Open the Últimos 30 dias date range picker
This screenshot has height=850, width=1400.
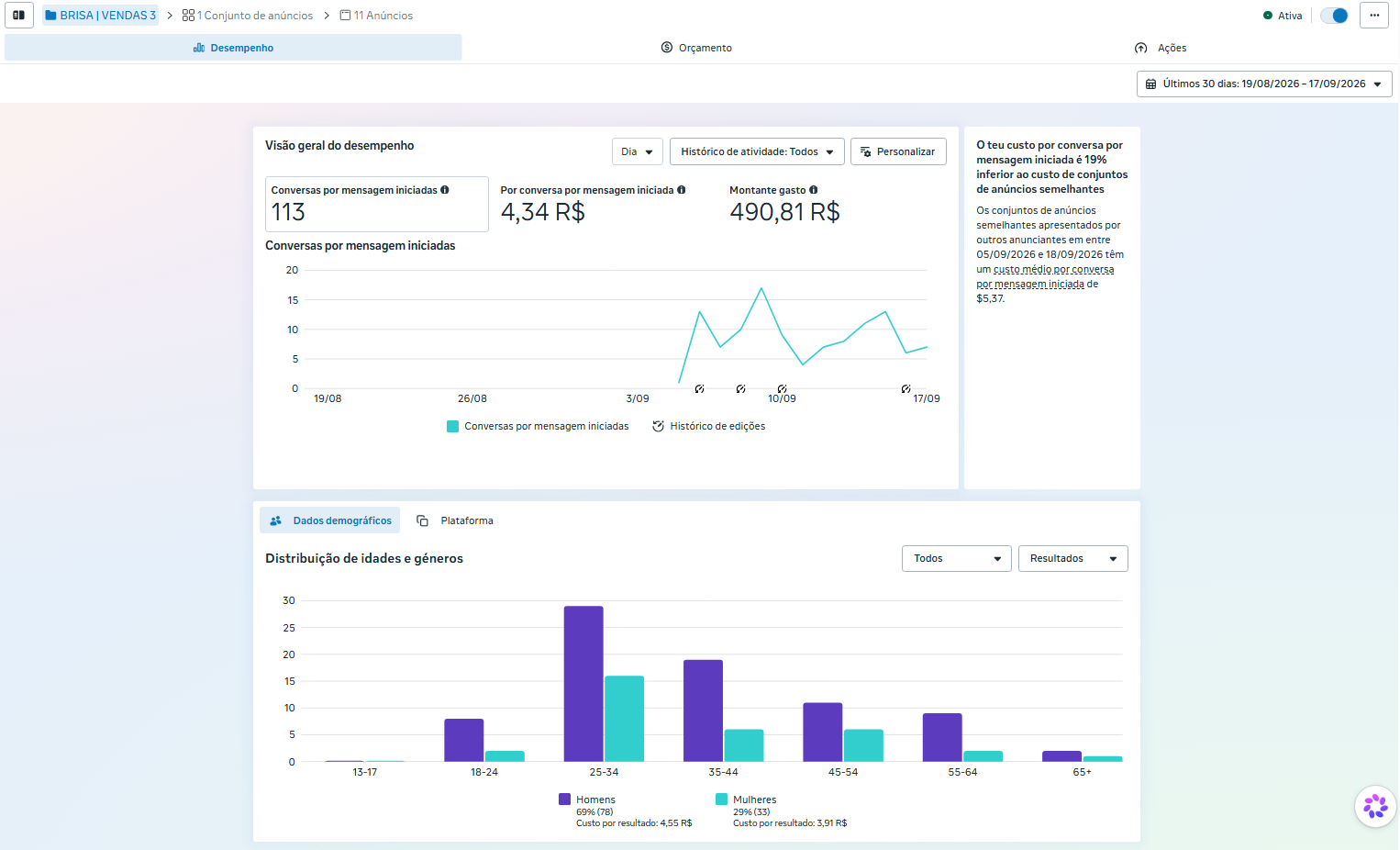coord(1264,84)
